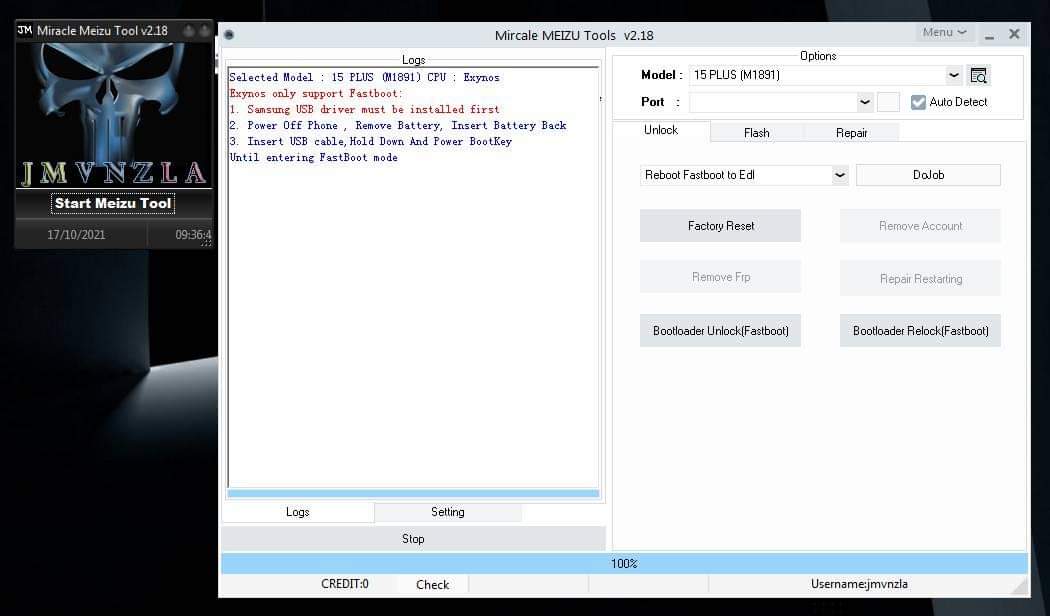Viewport: 1050px width, 616px height.
Task: Open the Menu dropdown in title bar
Action: point(944,32)
